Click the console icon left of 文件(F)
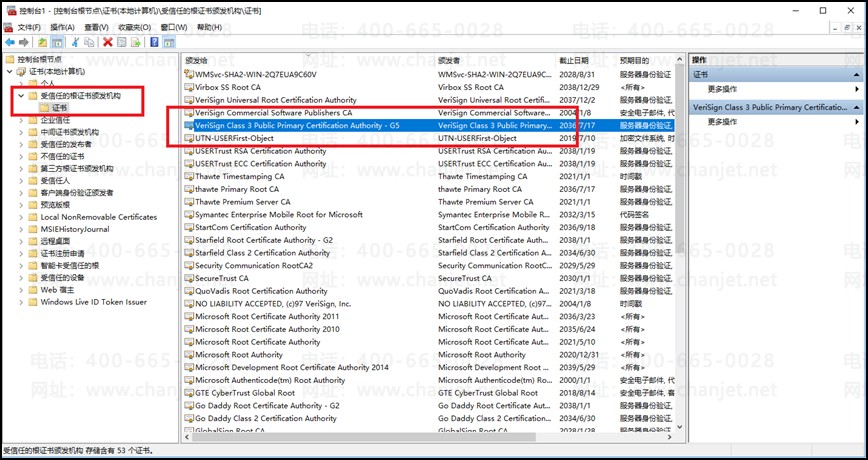 (8, 27)
